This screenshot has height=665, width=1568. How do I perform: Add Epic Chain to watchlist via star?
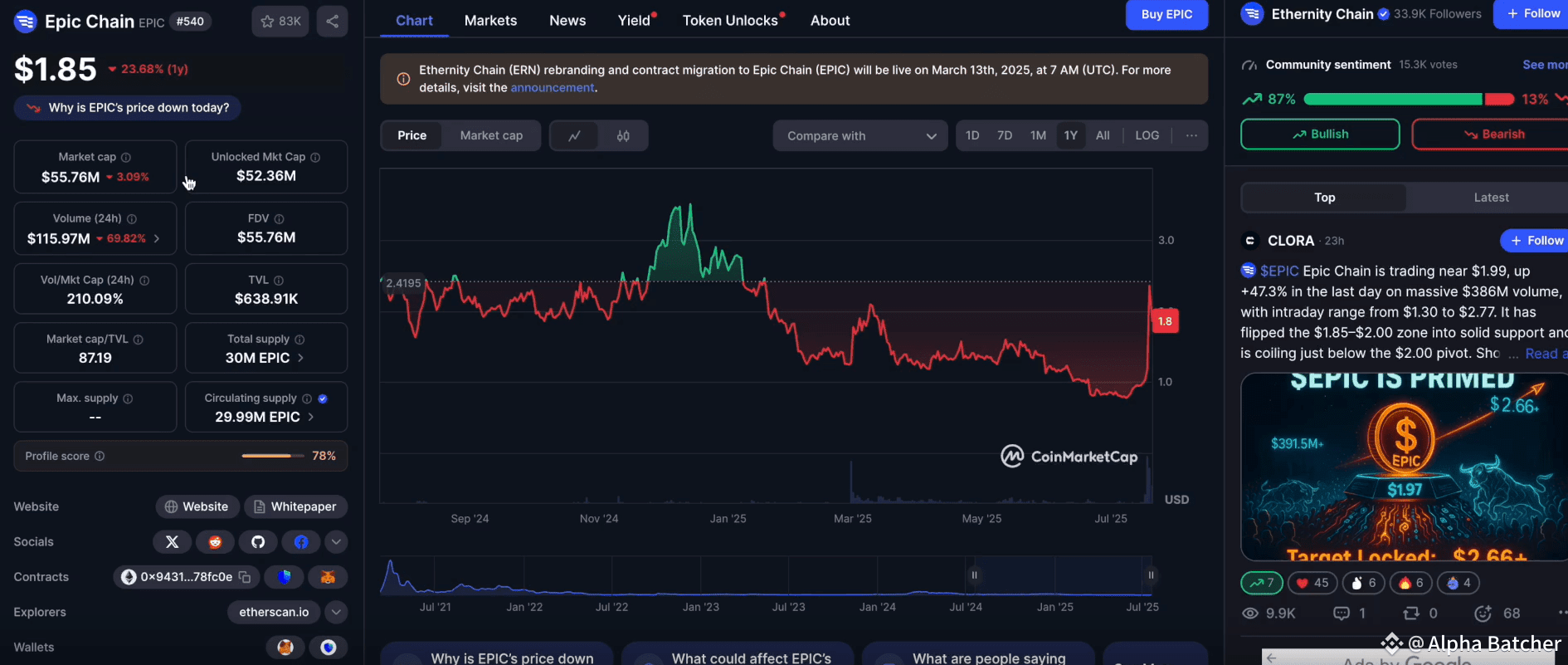[x=280, y=22]
